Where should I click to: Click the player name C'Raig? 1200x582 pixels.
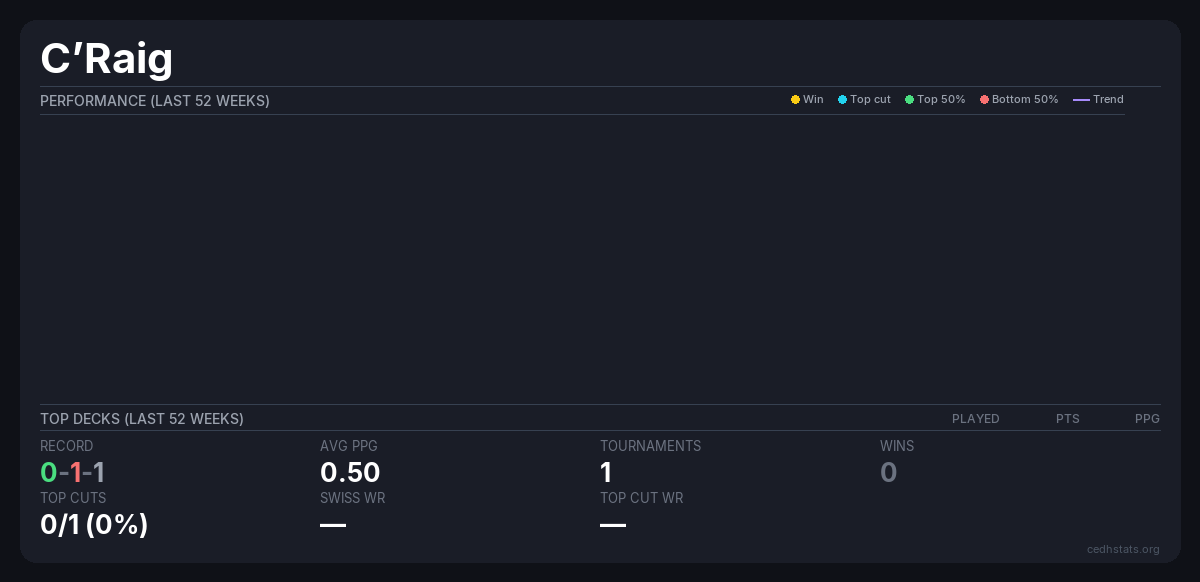(106, 59)
